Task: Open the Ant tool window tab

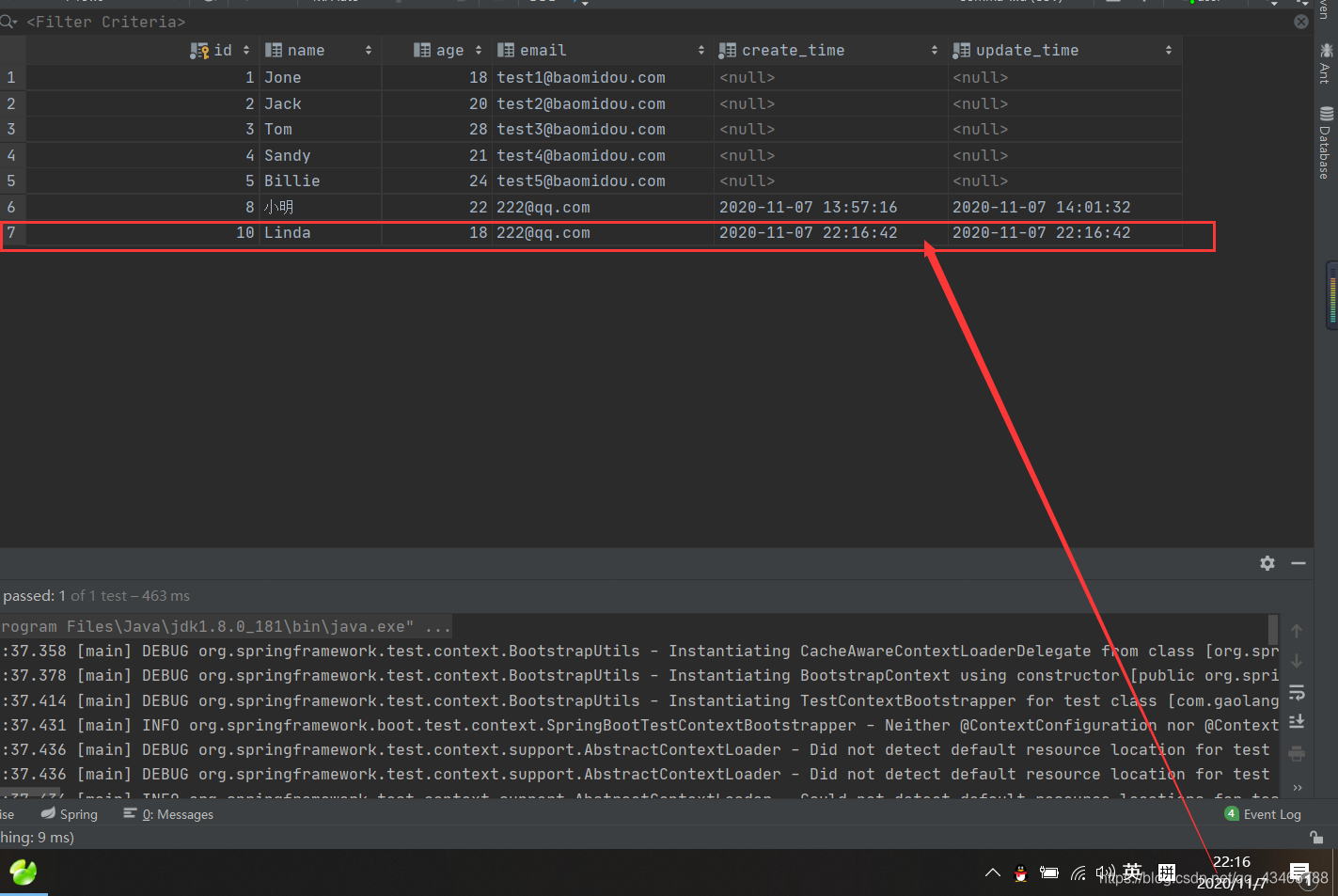Action: pyautogui.click(x=1326, y=63)
